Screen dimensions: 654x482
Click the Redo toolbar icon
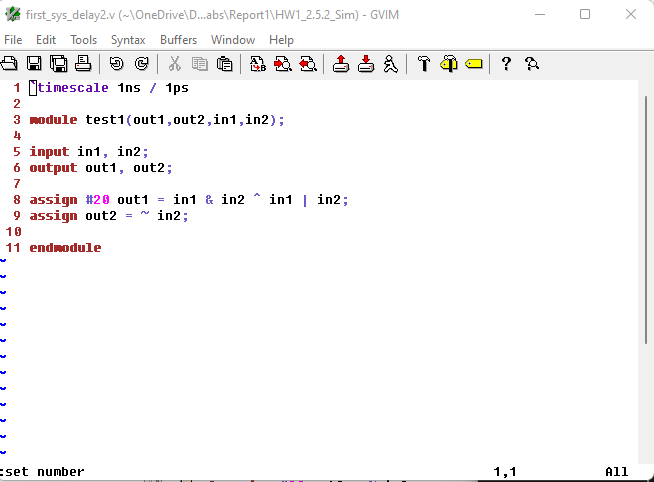[141, 64]
